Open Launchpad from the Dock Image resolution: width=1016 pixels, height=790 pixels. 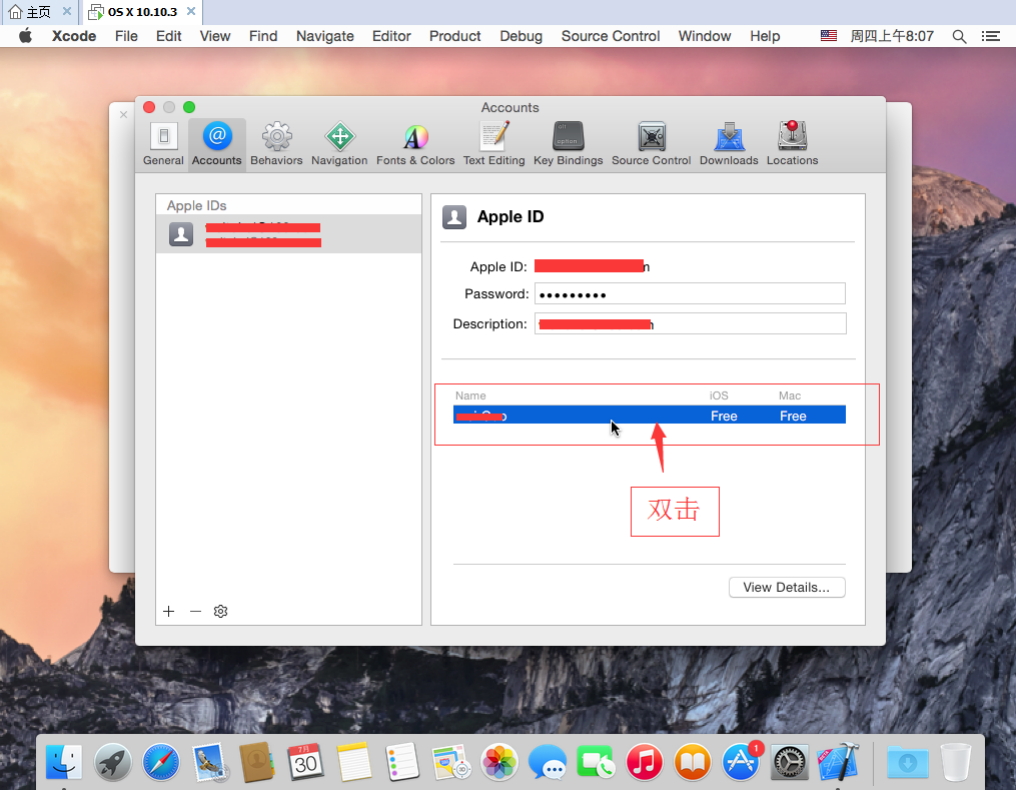(112, 761)
